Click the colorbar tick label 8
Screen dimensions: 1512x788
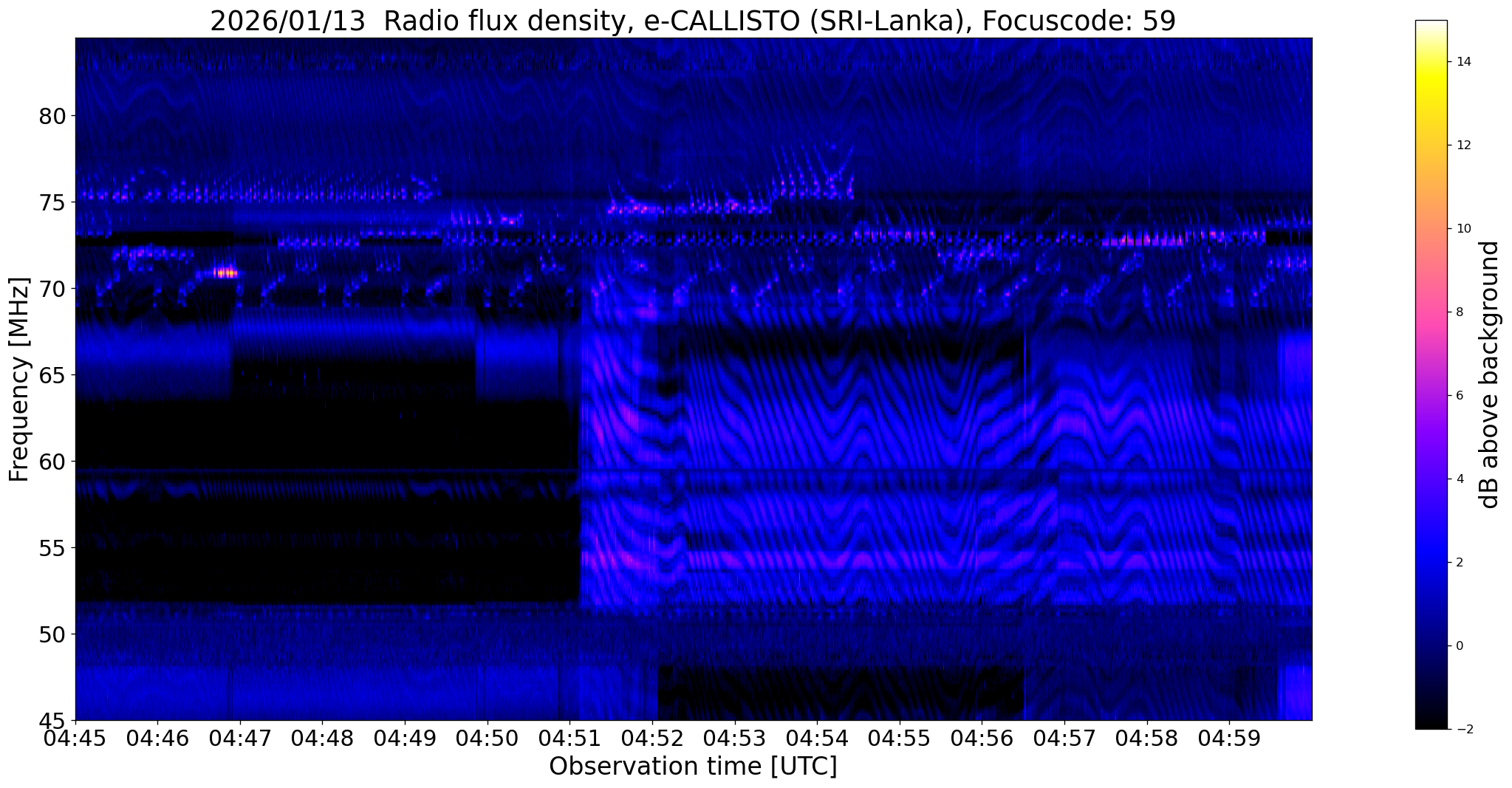click(1459, 312)
